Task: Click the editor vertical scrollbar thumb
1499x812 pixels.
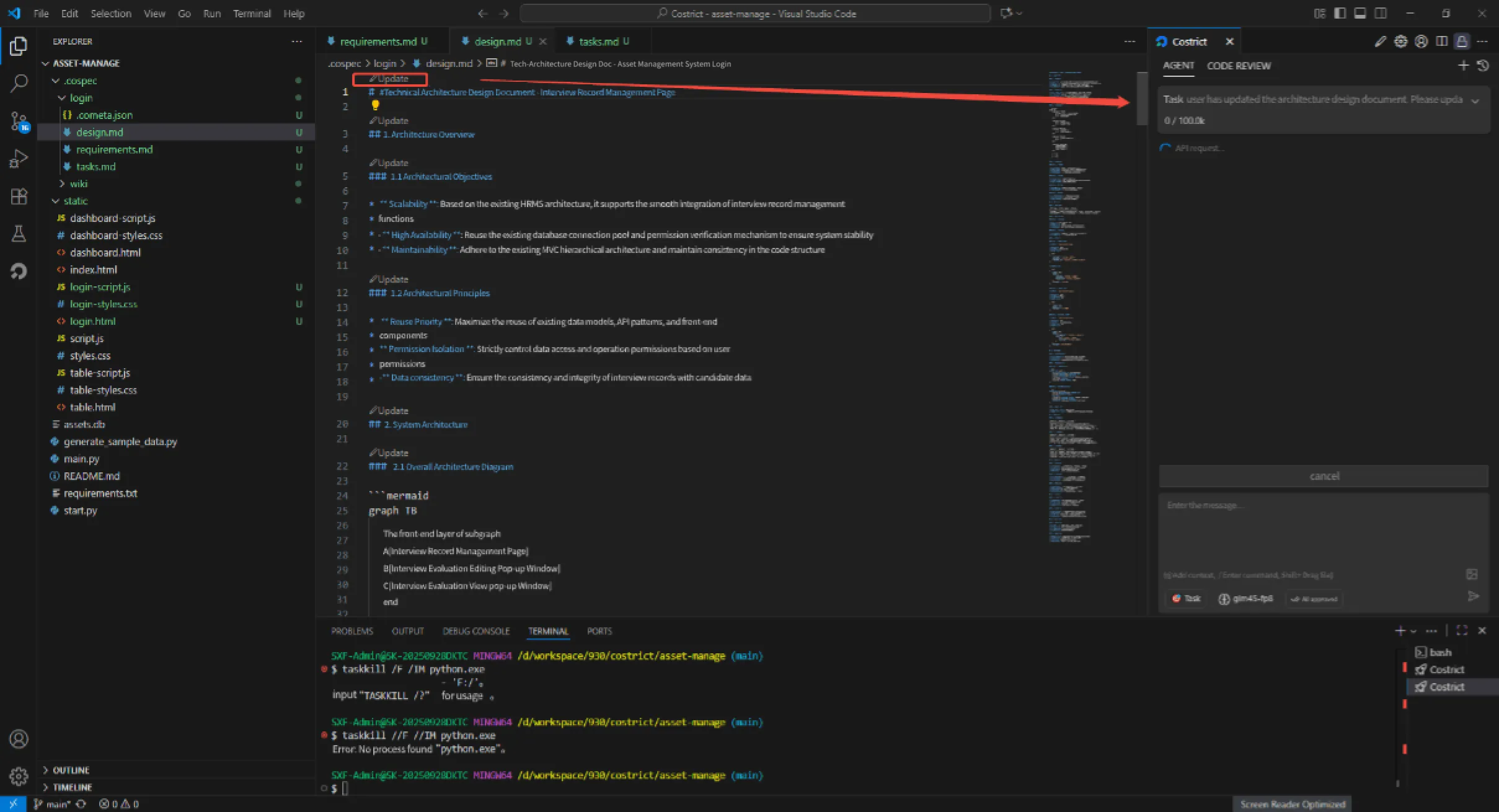Action: pos(1141,99)
